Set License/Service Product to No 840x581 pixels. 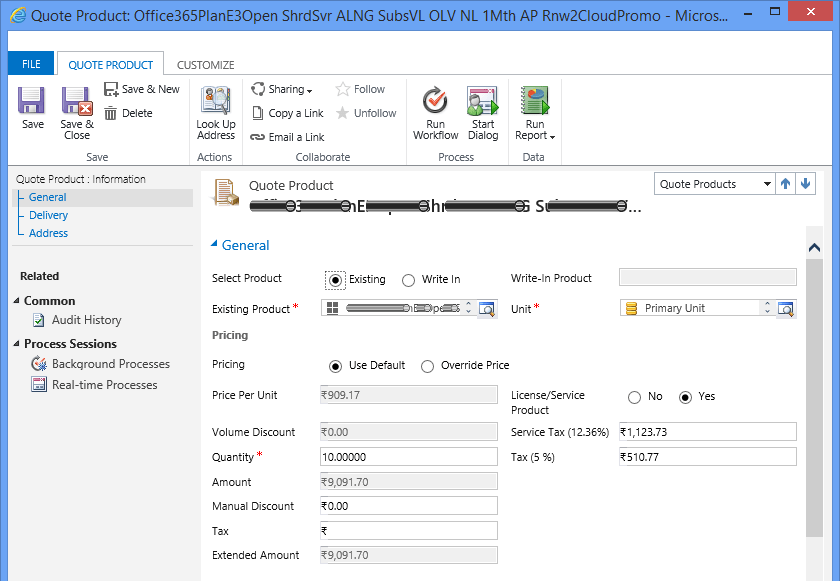coord(634,397)
